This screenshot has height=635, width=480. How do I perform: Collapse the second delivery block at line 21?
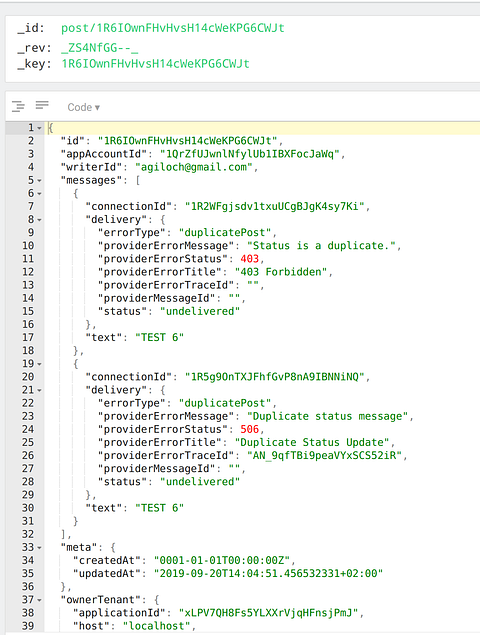40,390
